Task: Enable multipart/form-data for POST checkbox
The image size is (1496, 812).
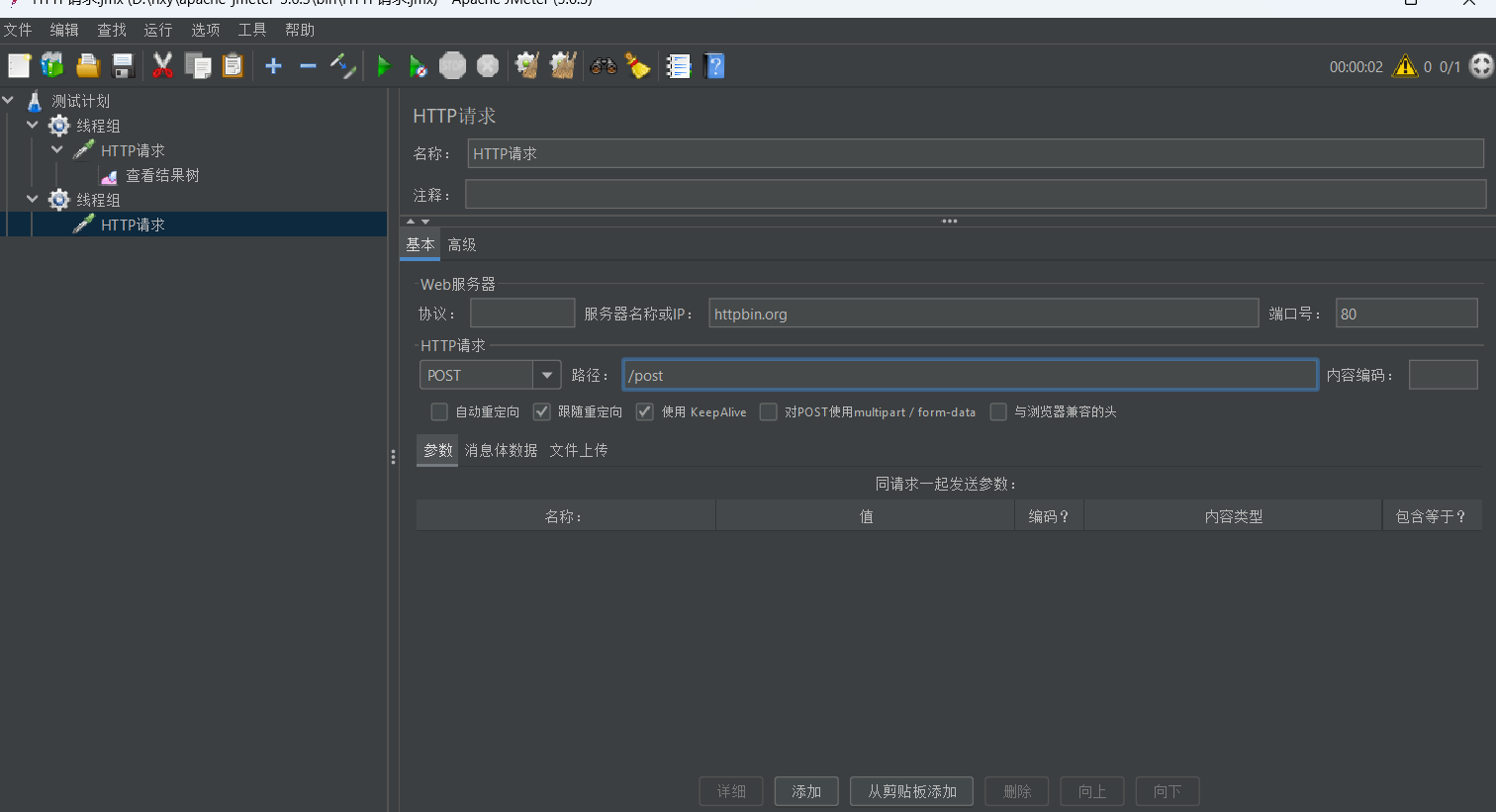Action: (768, 411)
